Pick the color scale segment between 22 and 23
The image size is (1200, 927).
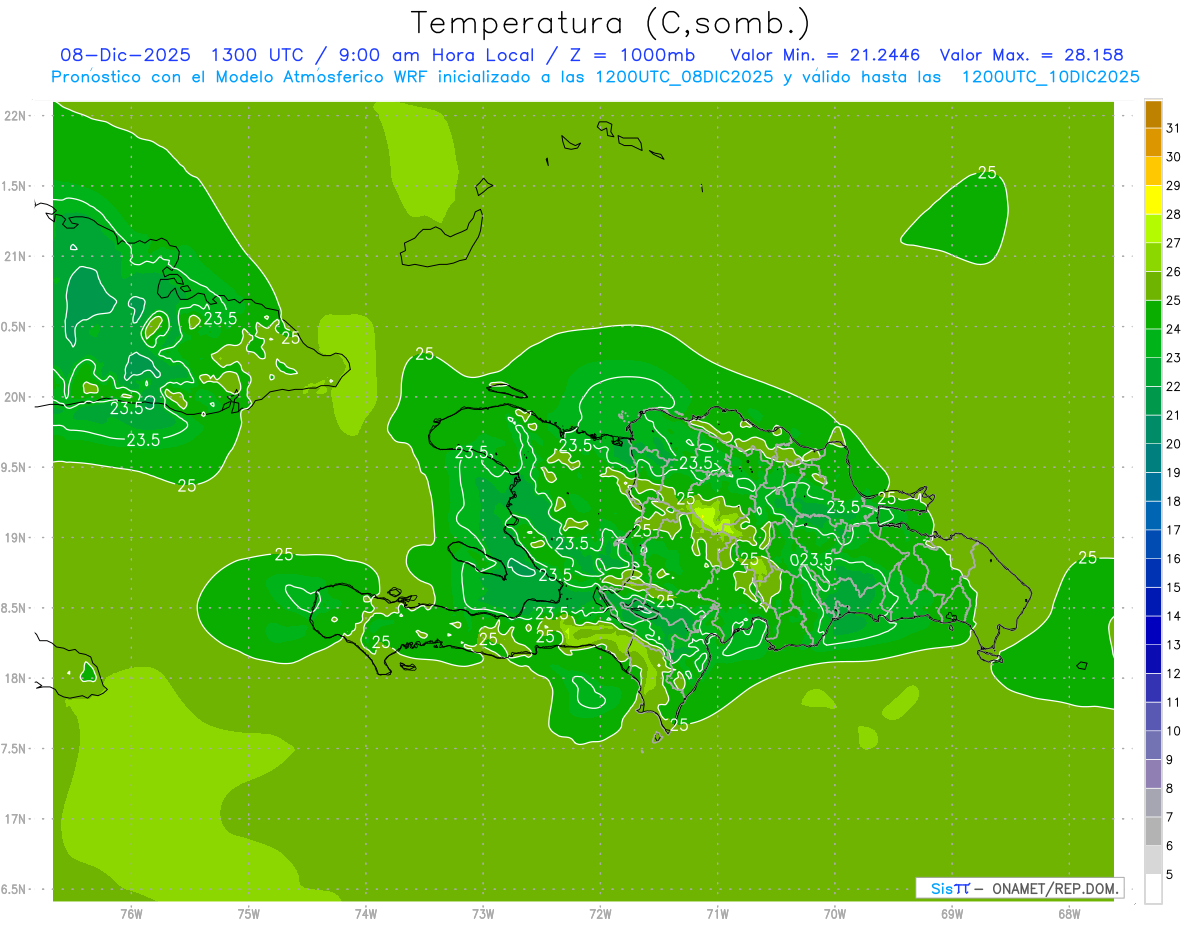point(1153,372)
